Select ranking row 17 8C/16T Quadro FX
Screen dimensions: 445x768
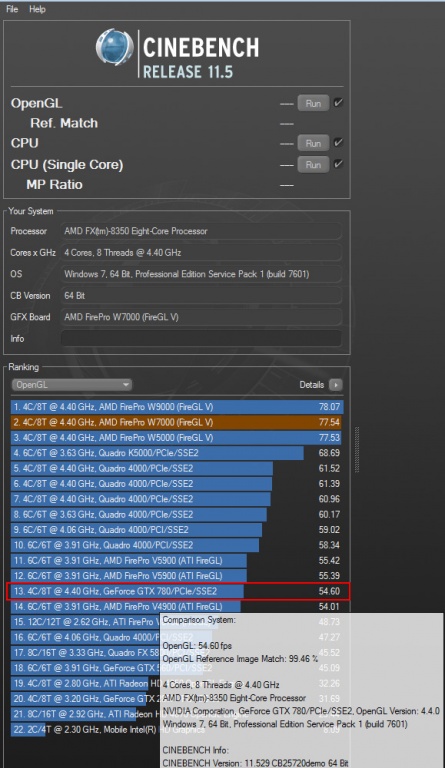(85, 652)
